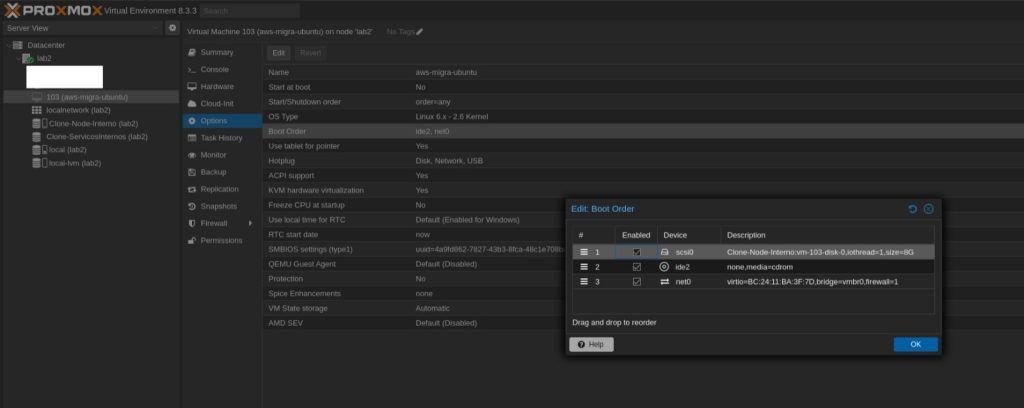The width and height of the screenshot is (1024, 408).
Task: Toggle the Enabled checkbox for scsi0
Action: pyautogui.click(x=636, y=252)
